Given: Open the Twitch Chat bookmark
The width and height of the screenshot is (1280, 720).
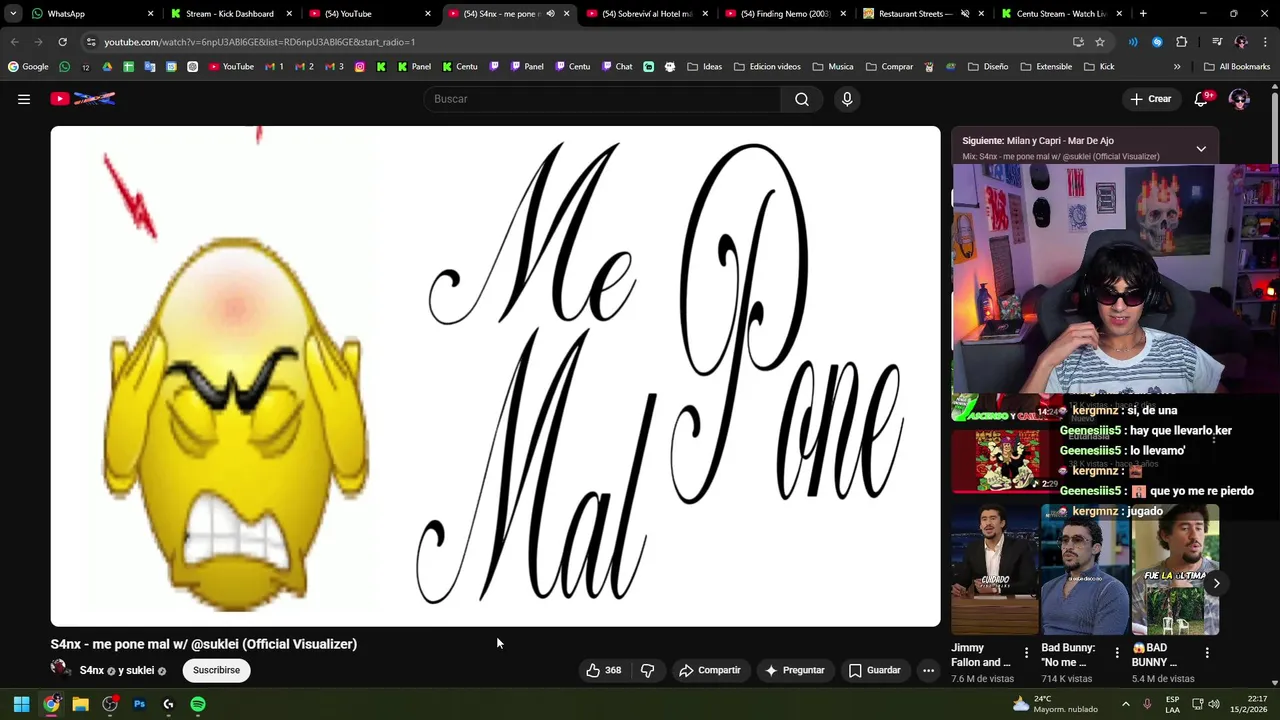Looking at the screenshot, I should pyautogui.click(x=616, y=67).
